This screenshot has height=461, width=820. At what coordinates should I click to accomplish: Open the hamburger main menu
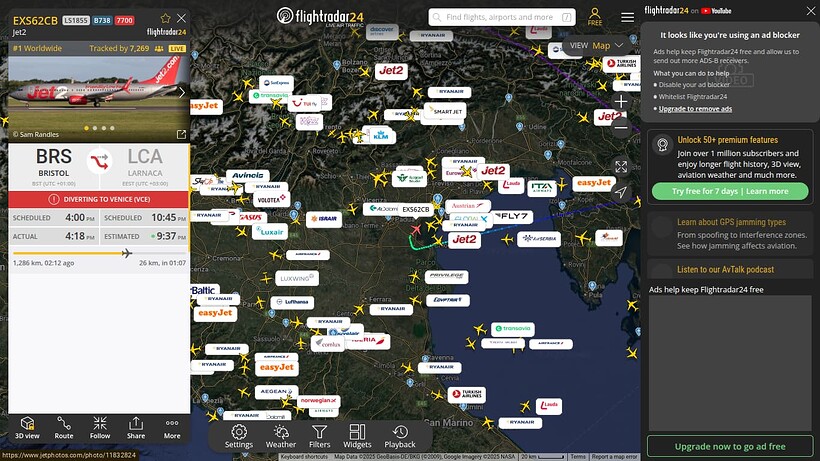[x=628, y=17]
